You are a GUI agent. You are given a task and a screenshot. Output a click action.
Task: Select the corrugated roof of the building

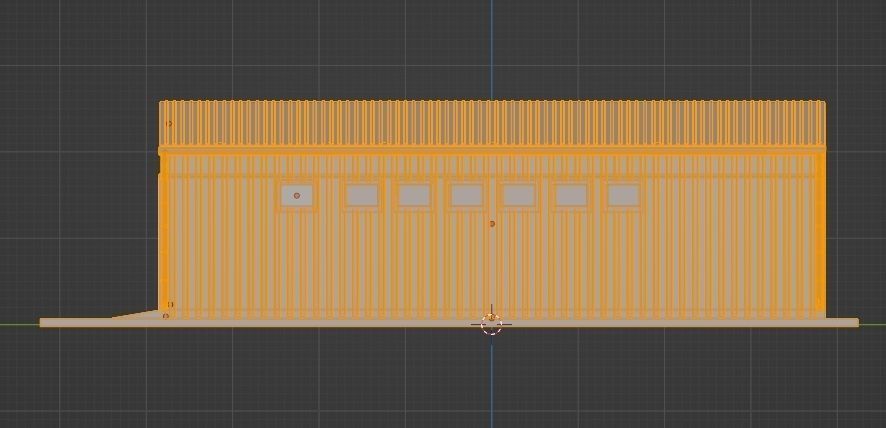pos(492,123)
